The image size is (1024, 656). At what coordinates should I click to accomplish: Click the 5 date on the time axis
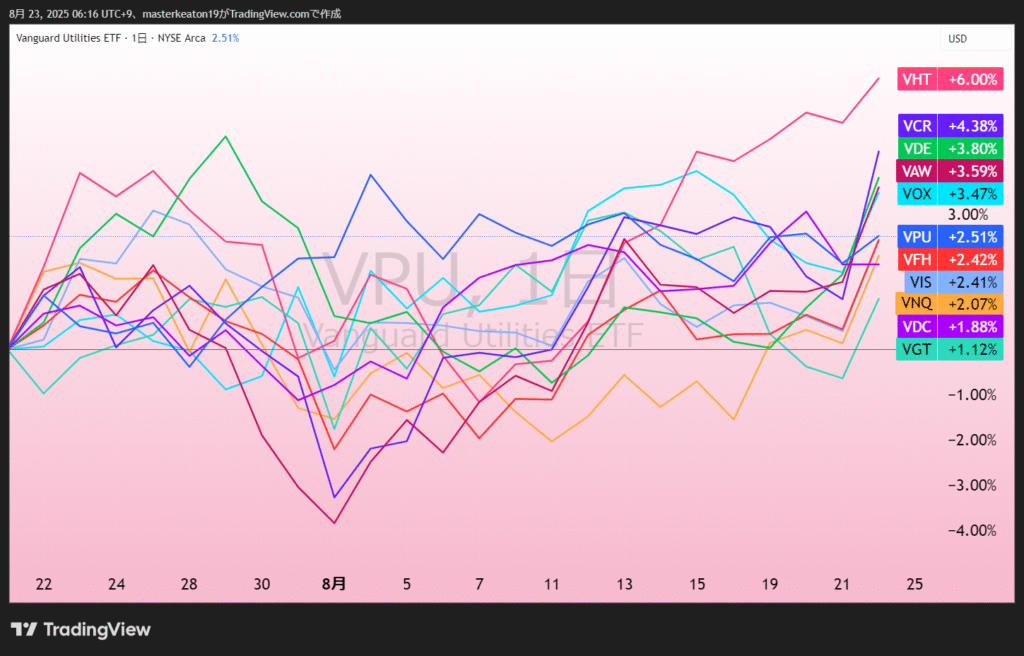click(x=407, y=583)
